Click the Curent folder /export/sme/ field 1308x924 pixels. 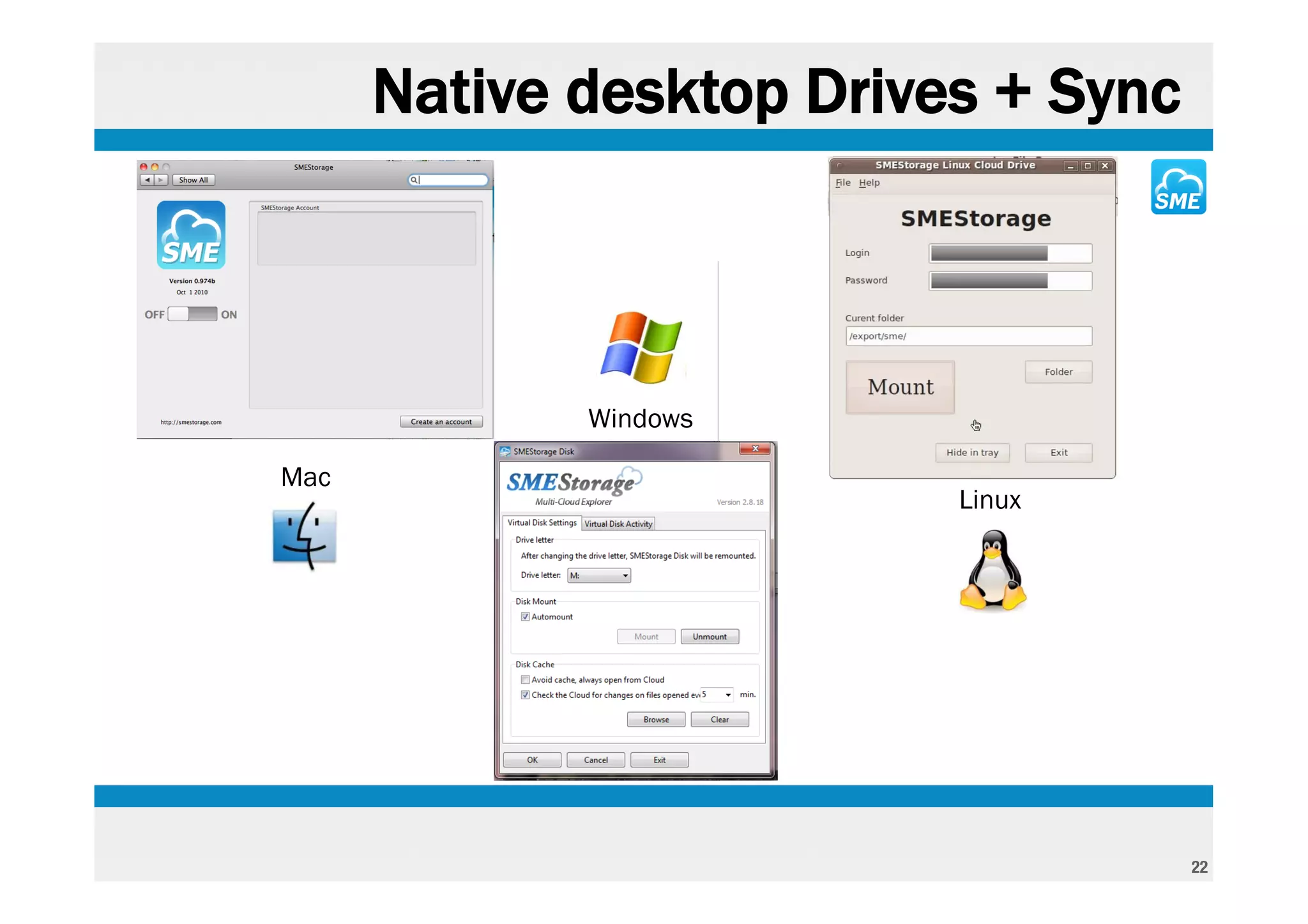point(969,336)
